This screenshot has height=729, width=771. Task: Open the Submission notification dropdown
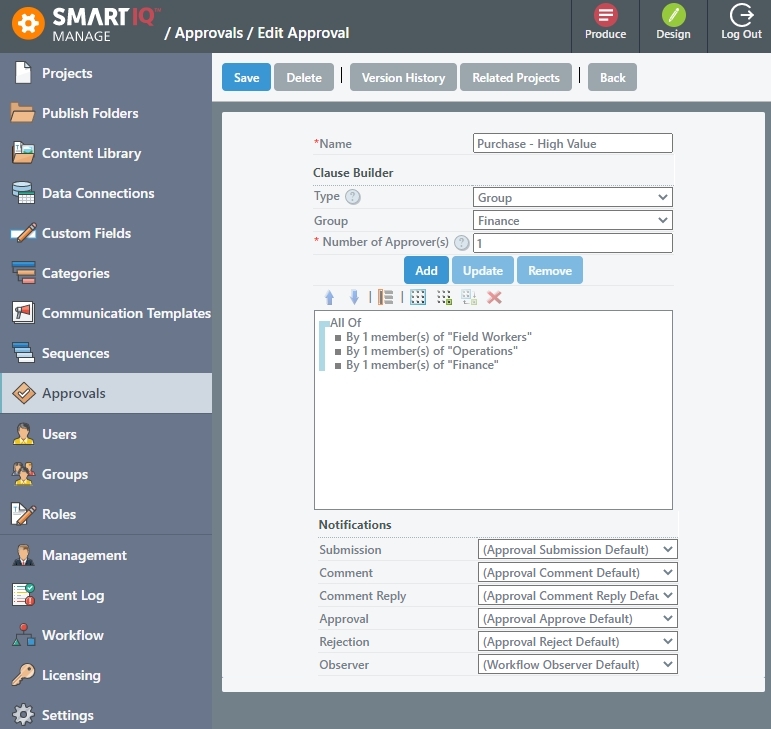(577, 550)
